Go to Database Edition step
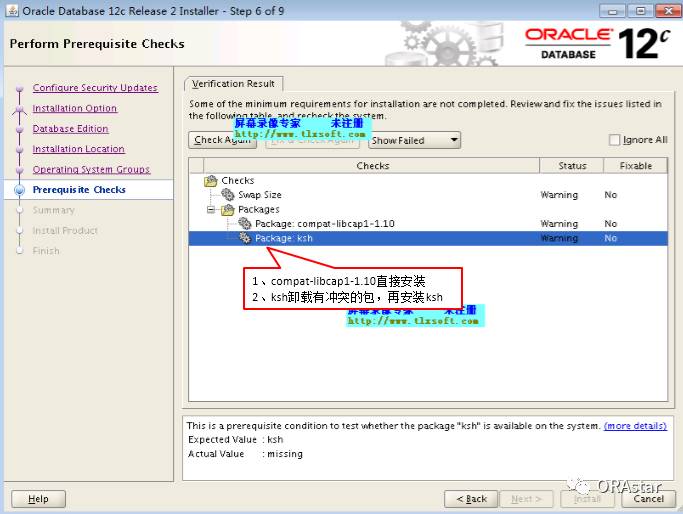Image resolution: width=683 pixels, height=514 pixels. (71, 128)
